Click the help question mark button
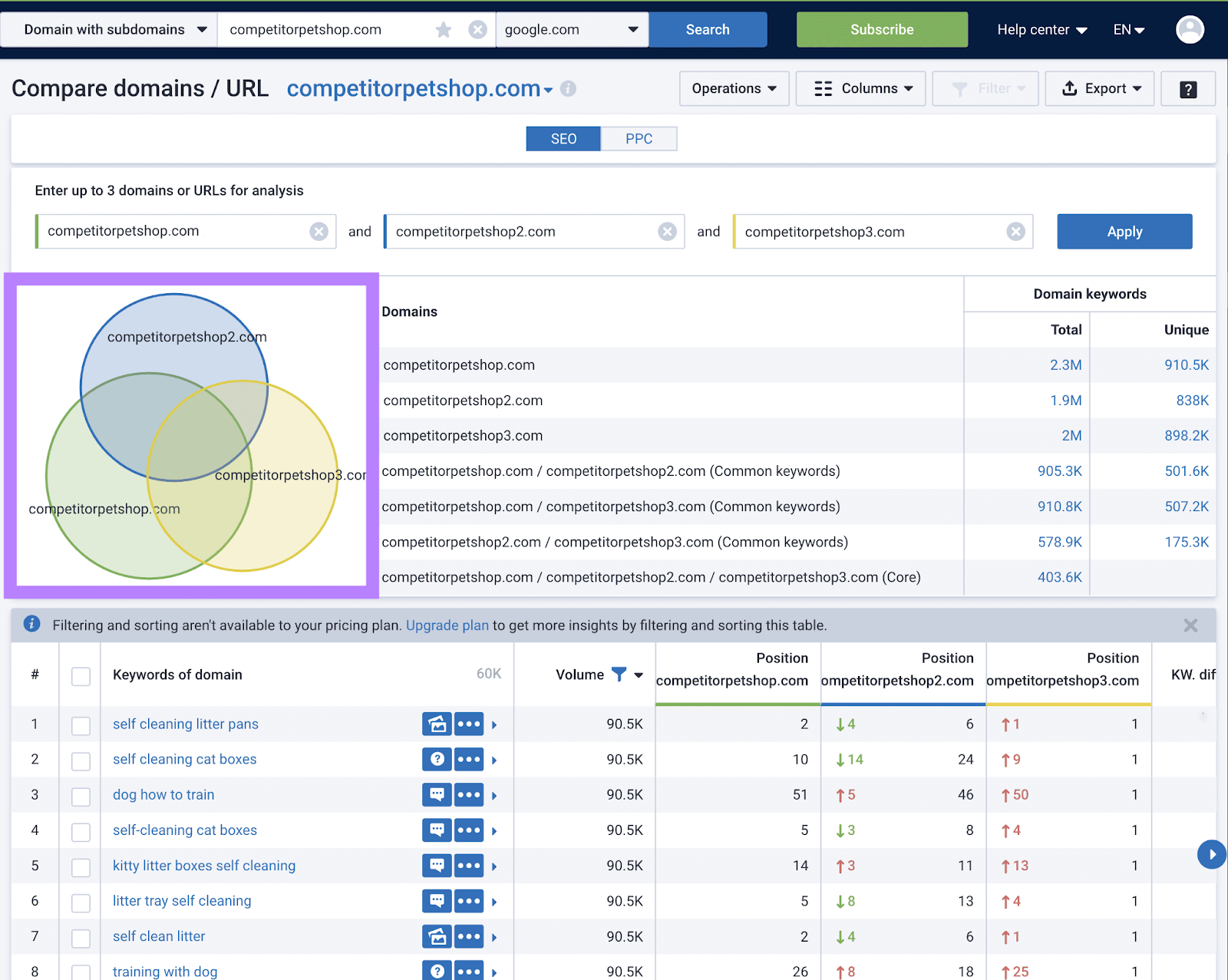Viewport: 1228px width, 980px height. (1187, 88)
